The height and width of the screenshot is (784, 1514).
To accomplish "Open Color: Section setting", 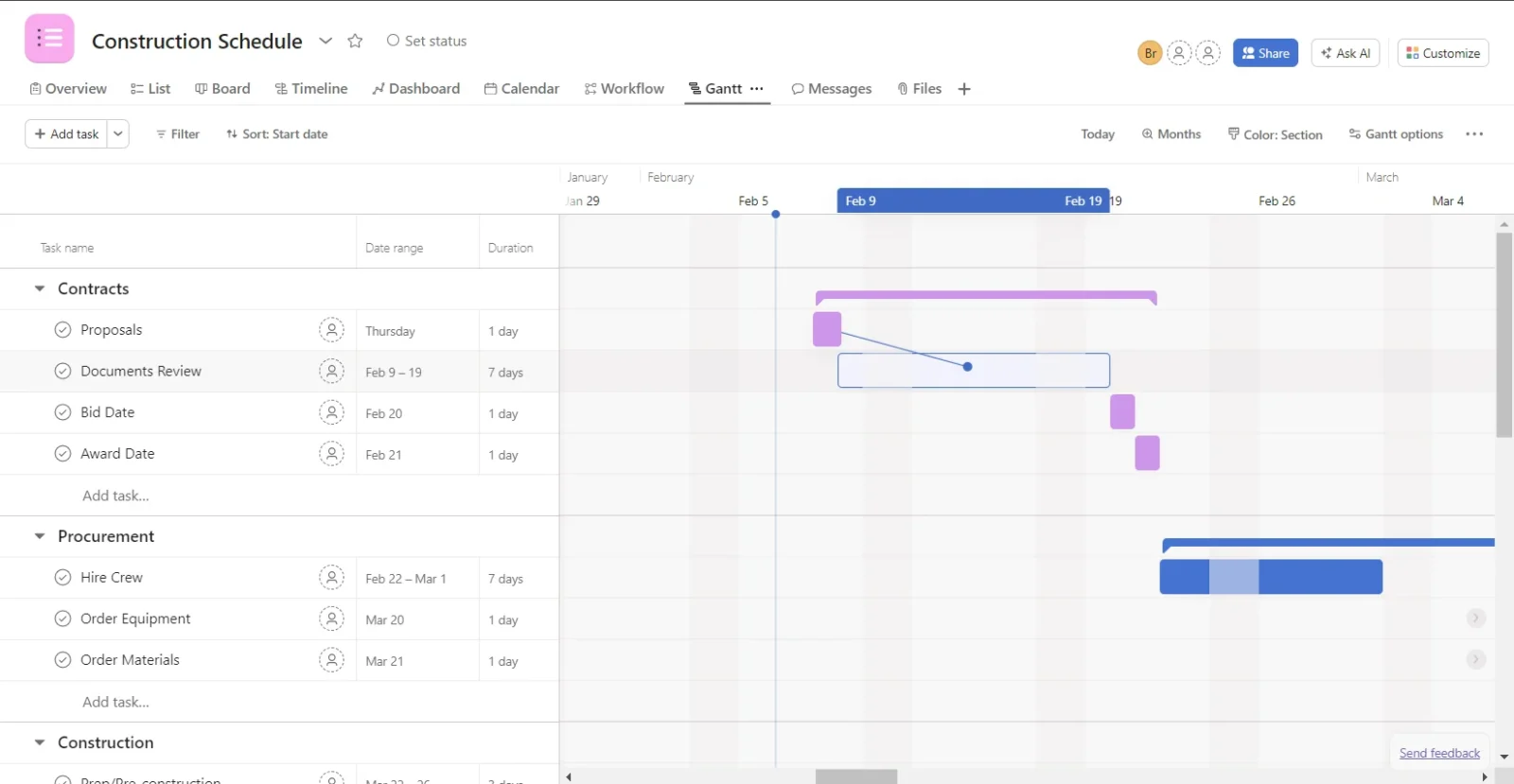I will (1276, 134).
